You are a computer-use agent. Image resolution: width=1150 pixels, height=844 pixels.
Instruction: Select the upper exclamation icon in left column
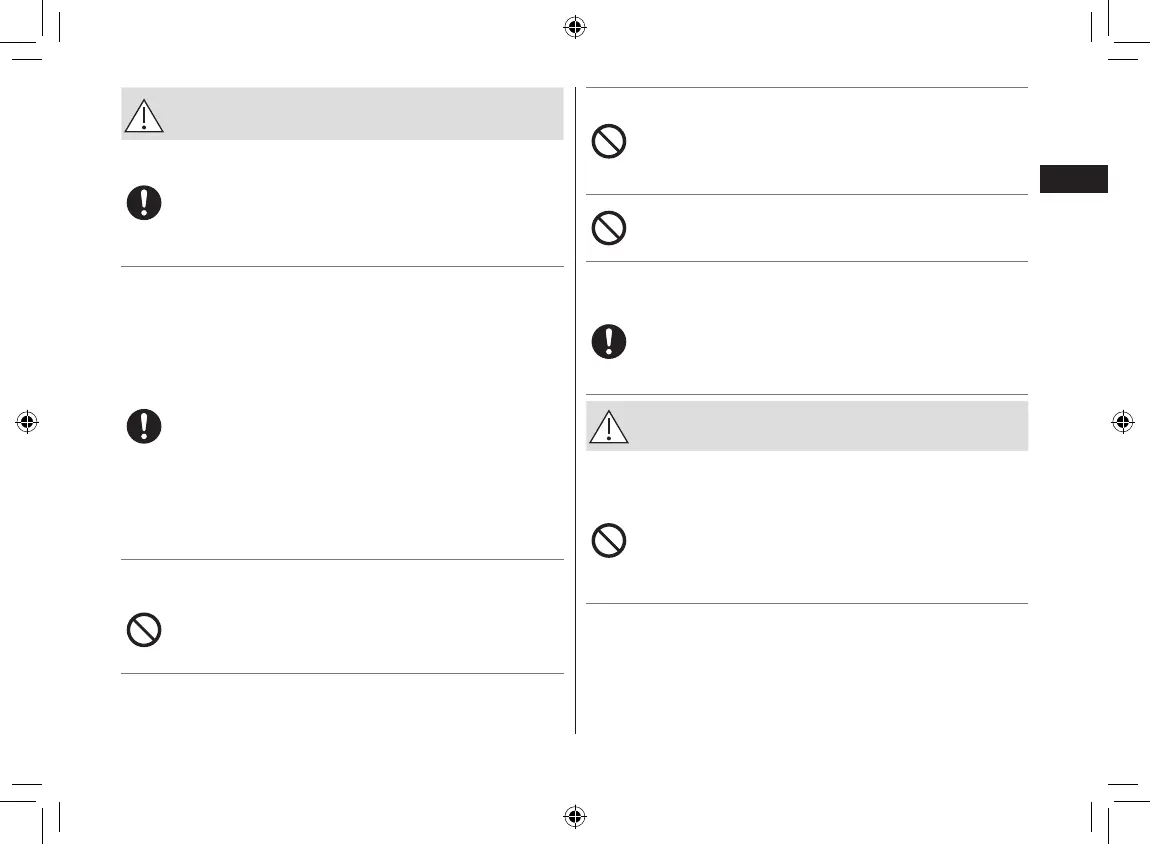click(144, 204)
